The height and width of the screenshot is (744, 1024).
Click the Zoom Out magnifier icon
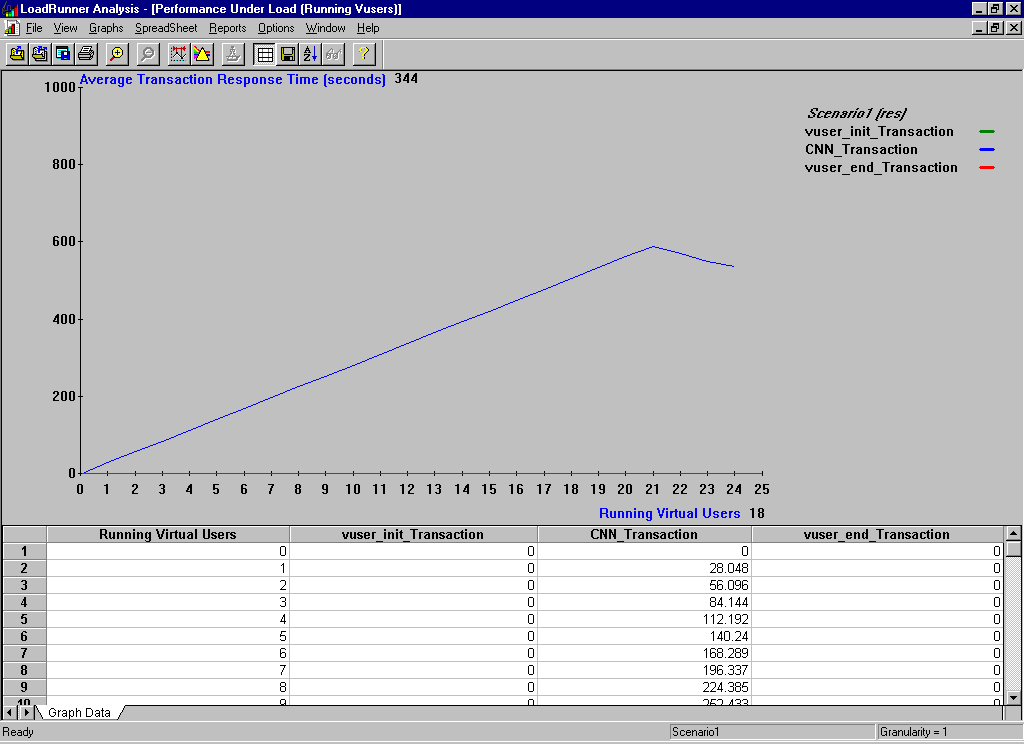coord(147,54)
